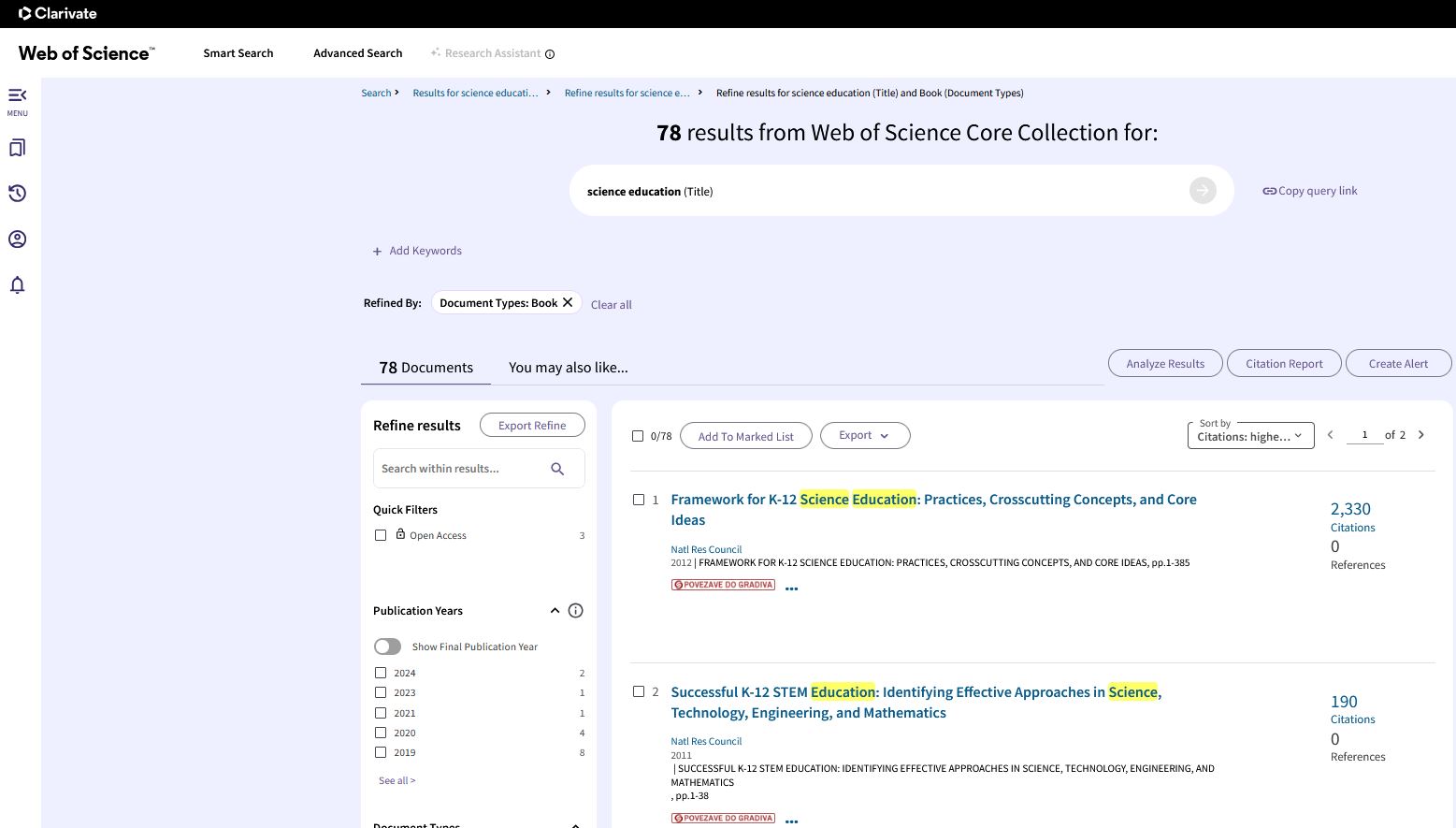Go to the next results page arrow
The width and height of the screenshot is (1456, 828).
coord(1421,435)
